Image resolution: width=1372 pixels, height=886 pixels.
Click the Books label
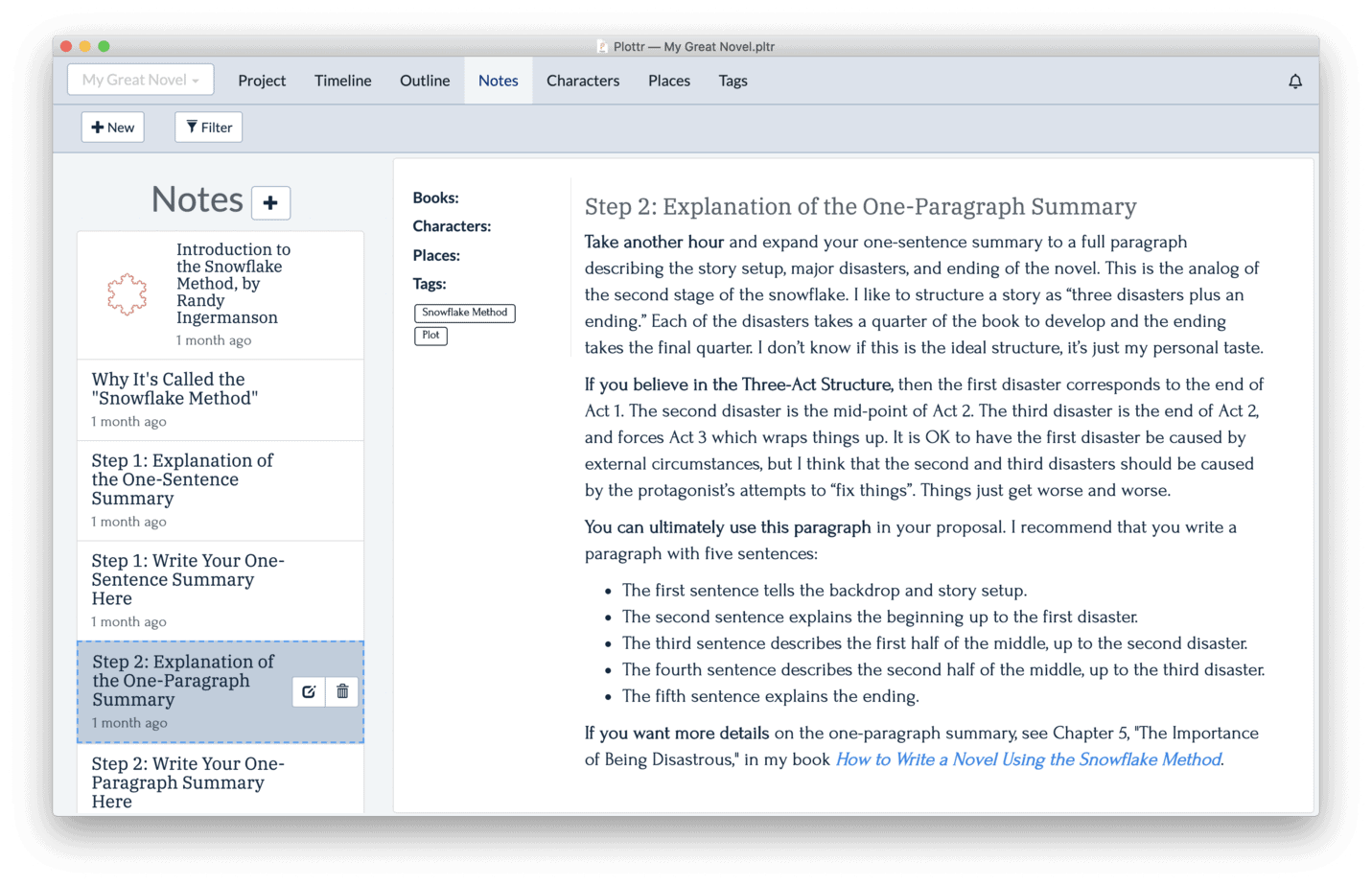(x=435, y=198)
